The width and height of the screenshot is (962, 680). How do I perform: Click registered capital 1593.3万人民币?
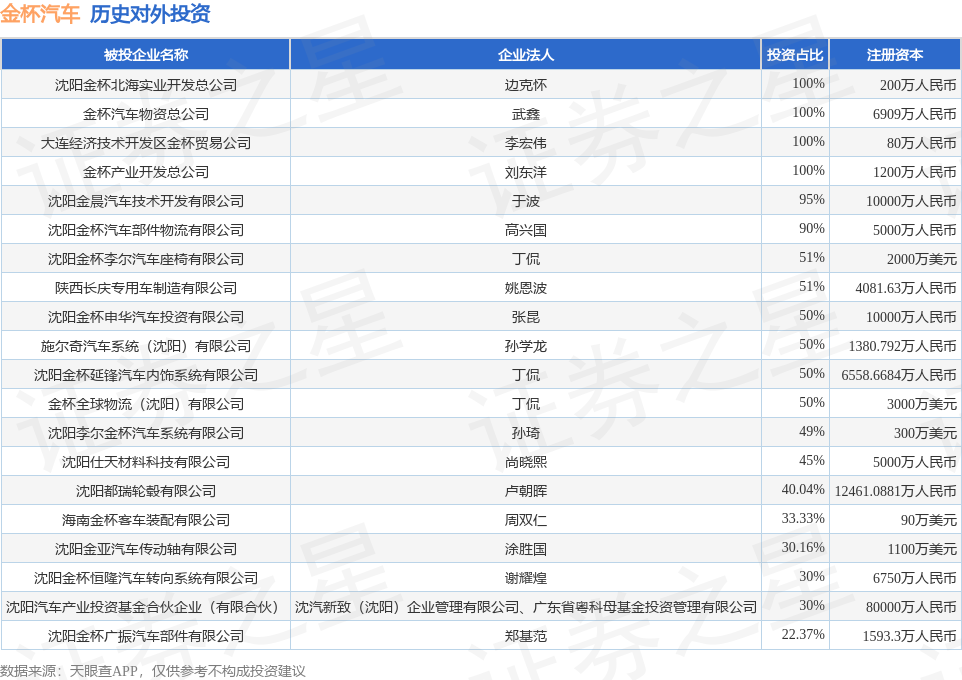[x=910, y=636]
